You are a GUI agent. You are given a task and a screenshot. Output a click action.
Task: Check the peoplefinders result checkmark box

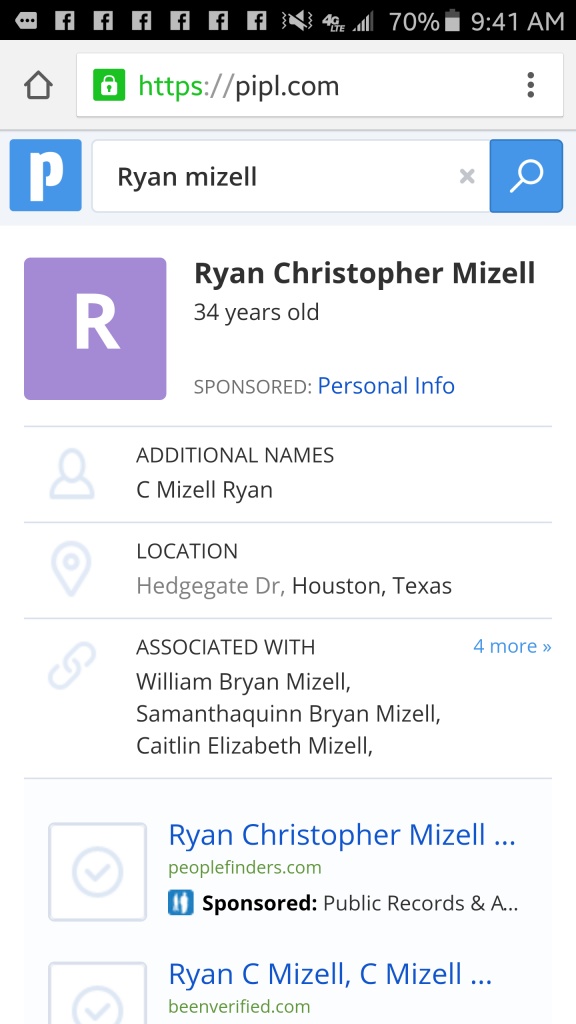98,872
